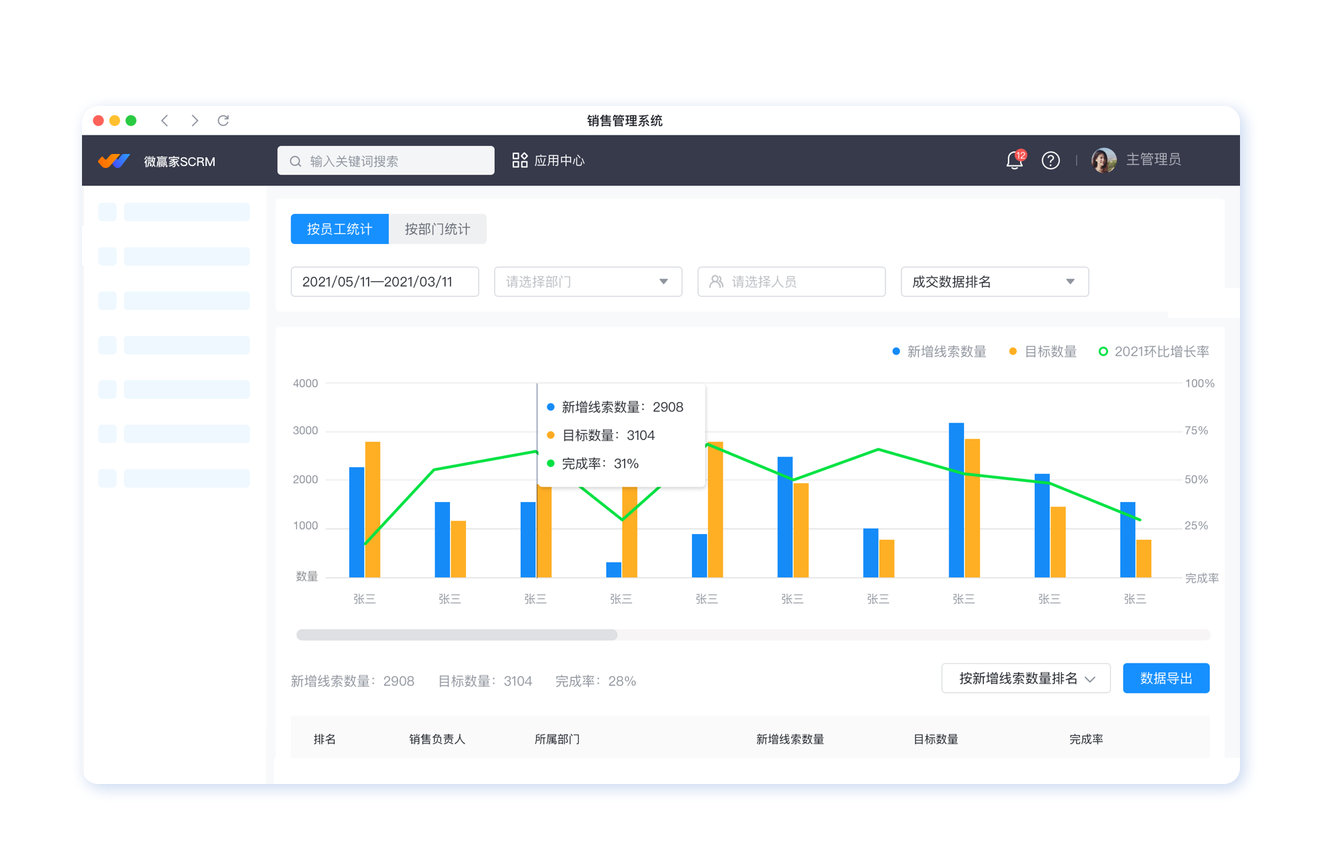Screen dimensions: 1344x848
Task: Open the 请选择部门 dropdown
Action: click(x=588, y=282)
